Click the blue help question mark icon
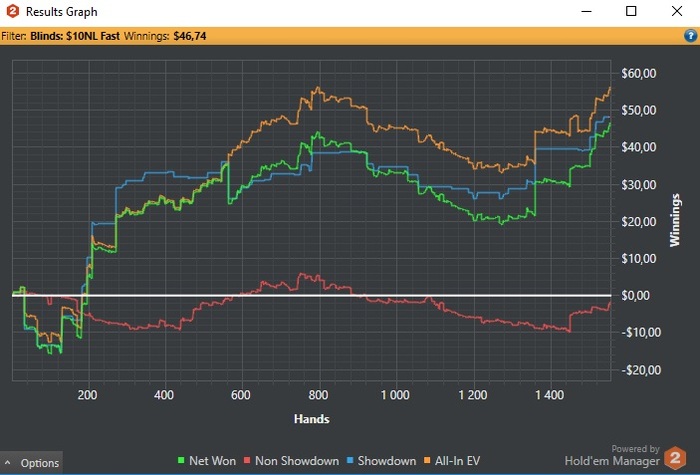 tap(690, 36)
